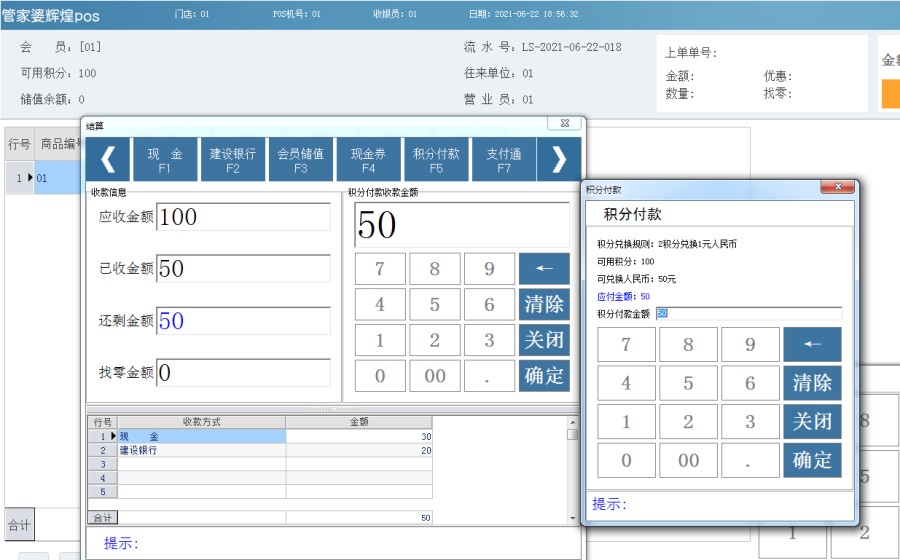Screen dimensions: 900x560
Task: Pick 支付通 F7 payment method
Action: point(503,160)
